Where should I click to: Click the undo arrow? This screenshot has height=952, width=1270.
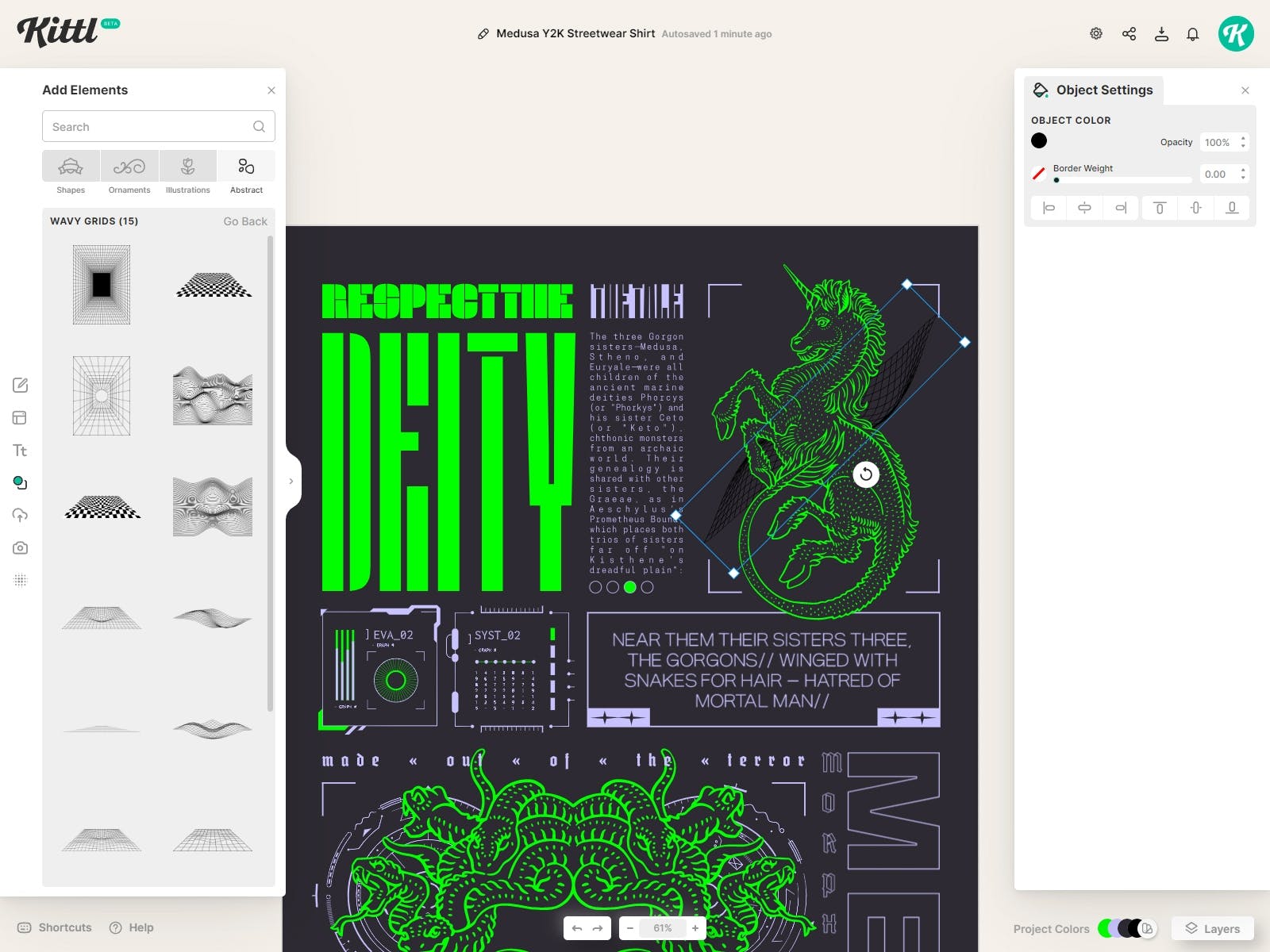(577, 928)
